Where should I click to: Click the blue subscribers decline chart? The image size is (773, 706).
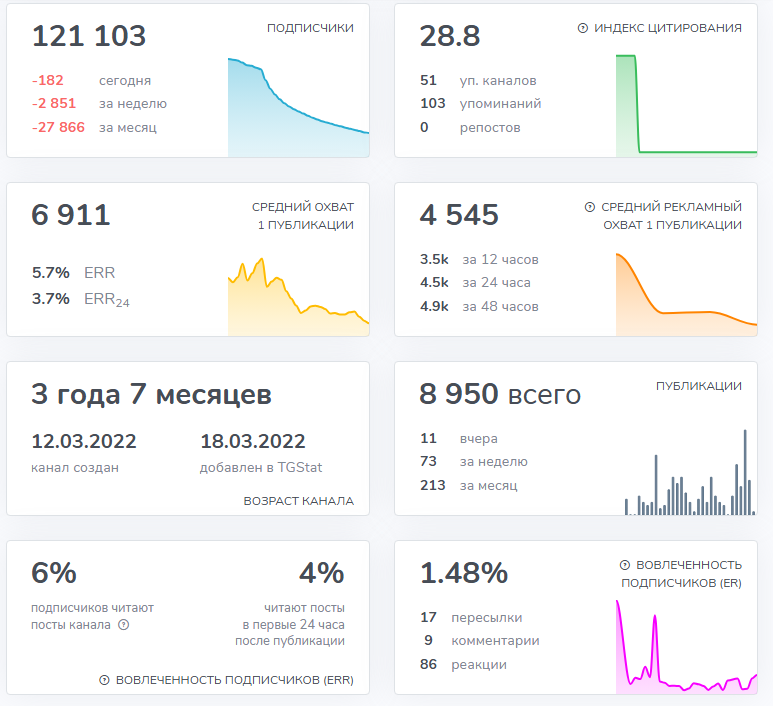pyautogui.click(x=298, y=115)
